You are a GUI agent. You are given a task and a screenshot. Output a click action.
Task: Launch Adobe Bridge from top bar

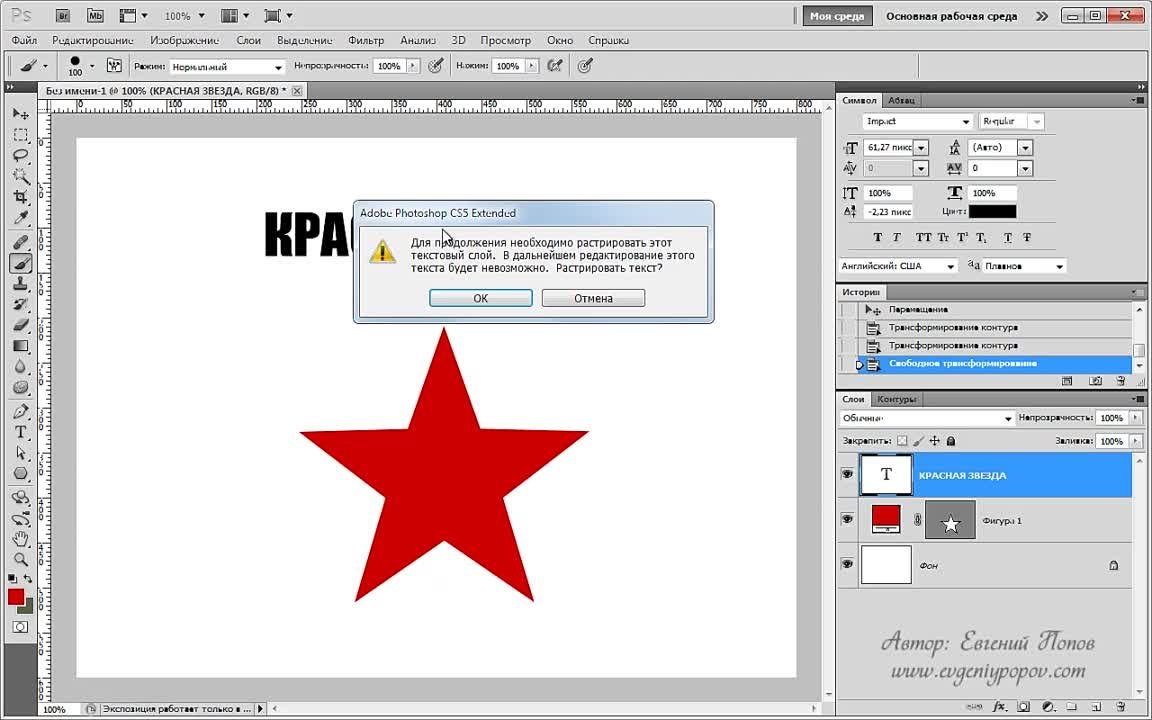click(x=62, y=16)
